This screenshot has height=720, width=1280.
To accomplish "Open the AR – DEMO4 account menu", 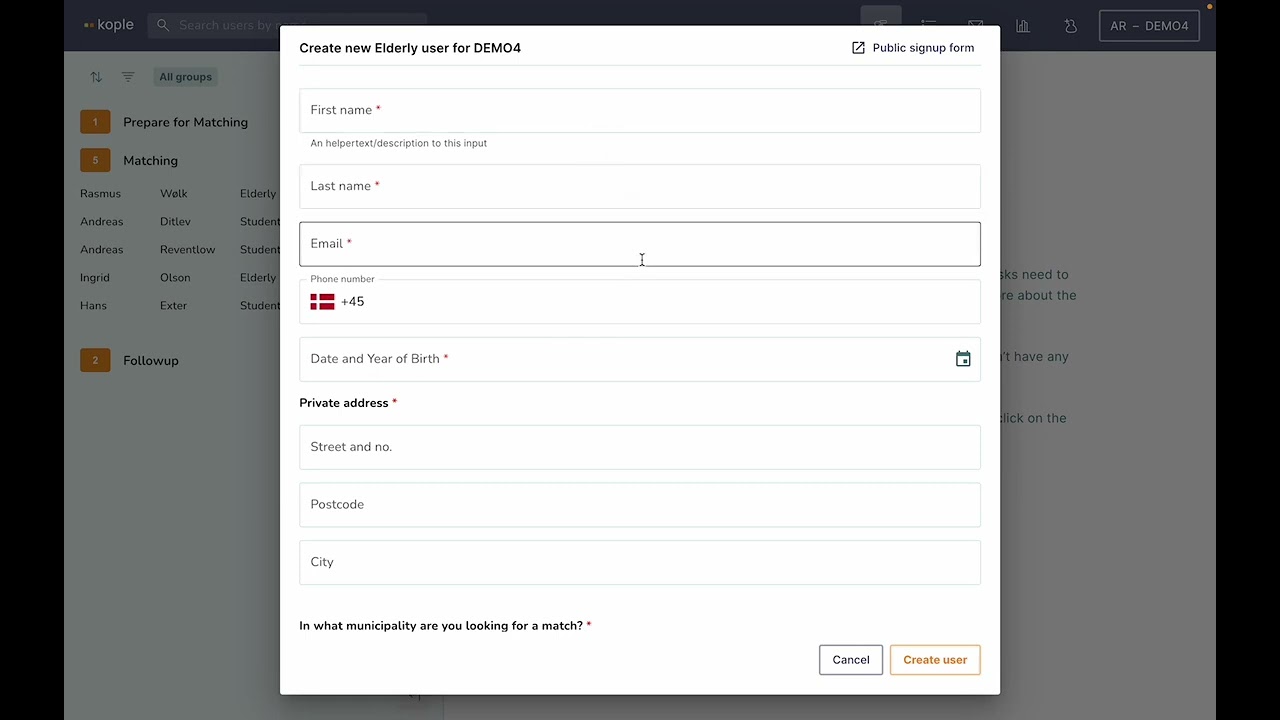I will 1149,26.
